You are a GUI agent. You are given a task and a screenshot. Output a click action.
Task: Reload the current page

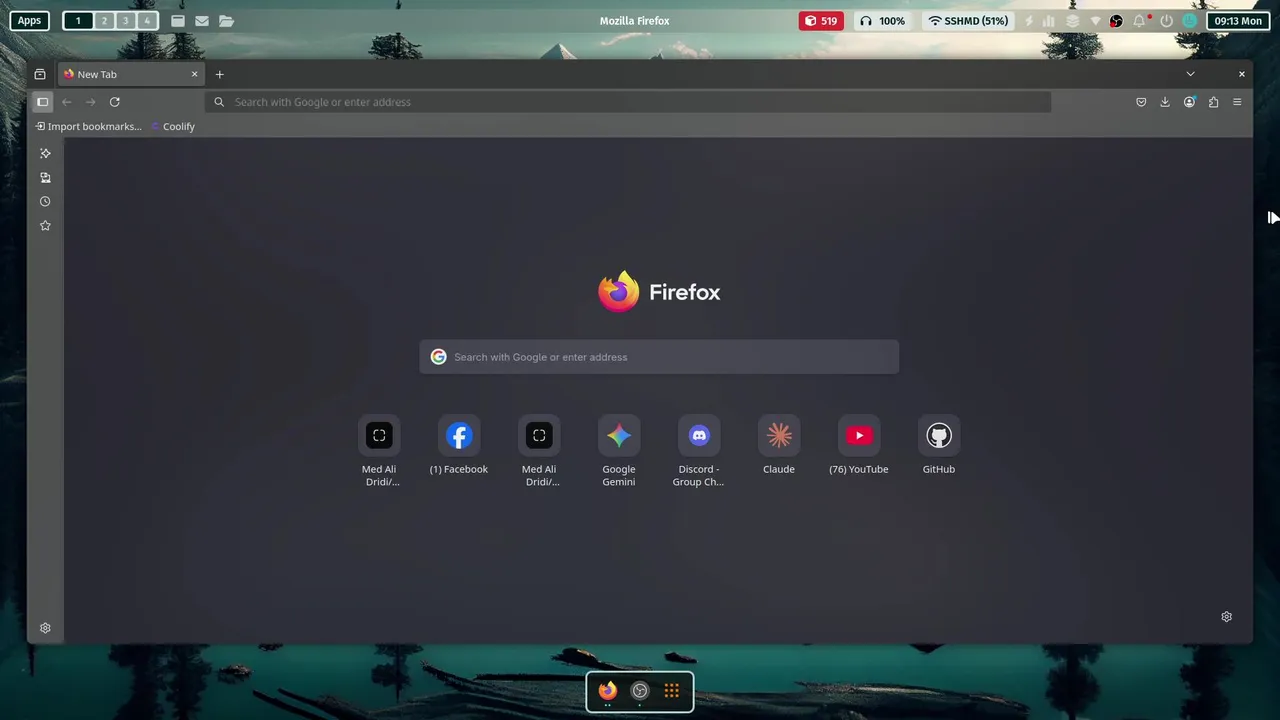(114, 102)
